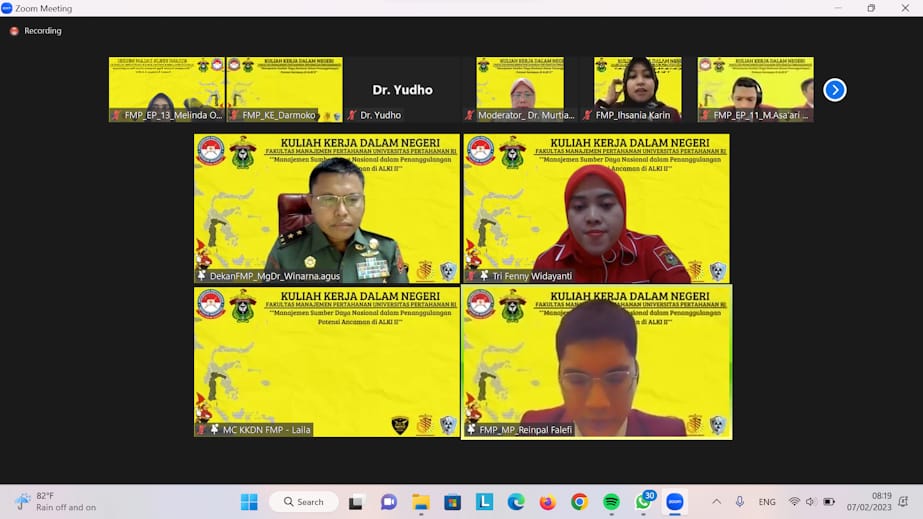The image size is (923, 519).
Task: Open Microsoft Edge browser
Action: (516, 502)
